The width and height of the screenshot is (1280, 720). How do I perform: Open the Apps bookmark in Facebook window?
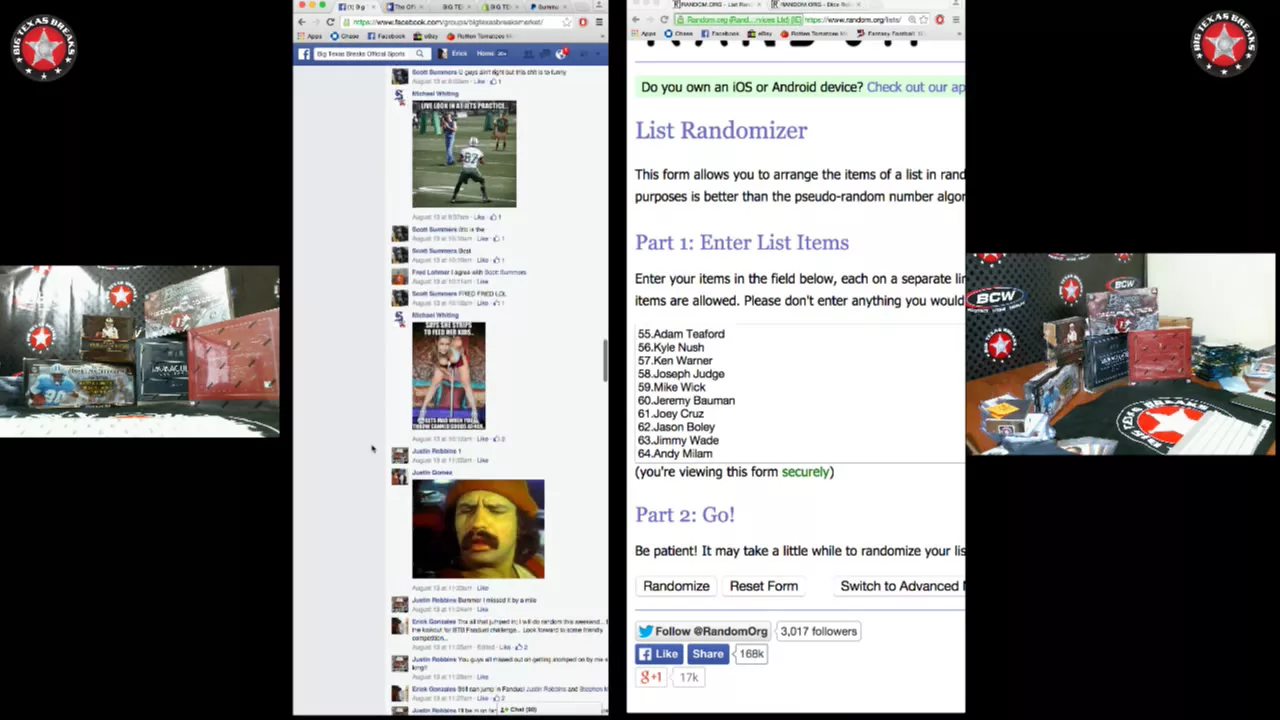coord(309,36)
